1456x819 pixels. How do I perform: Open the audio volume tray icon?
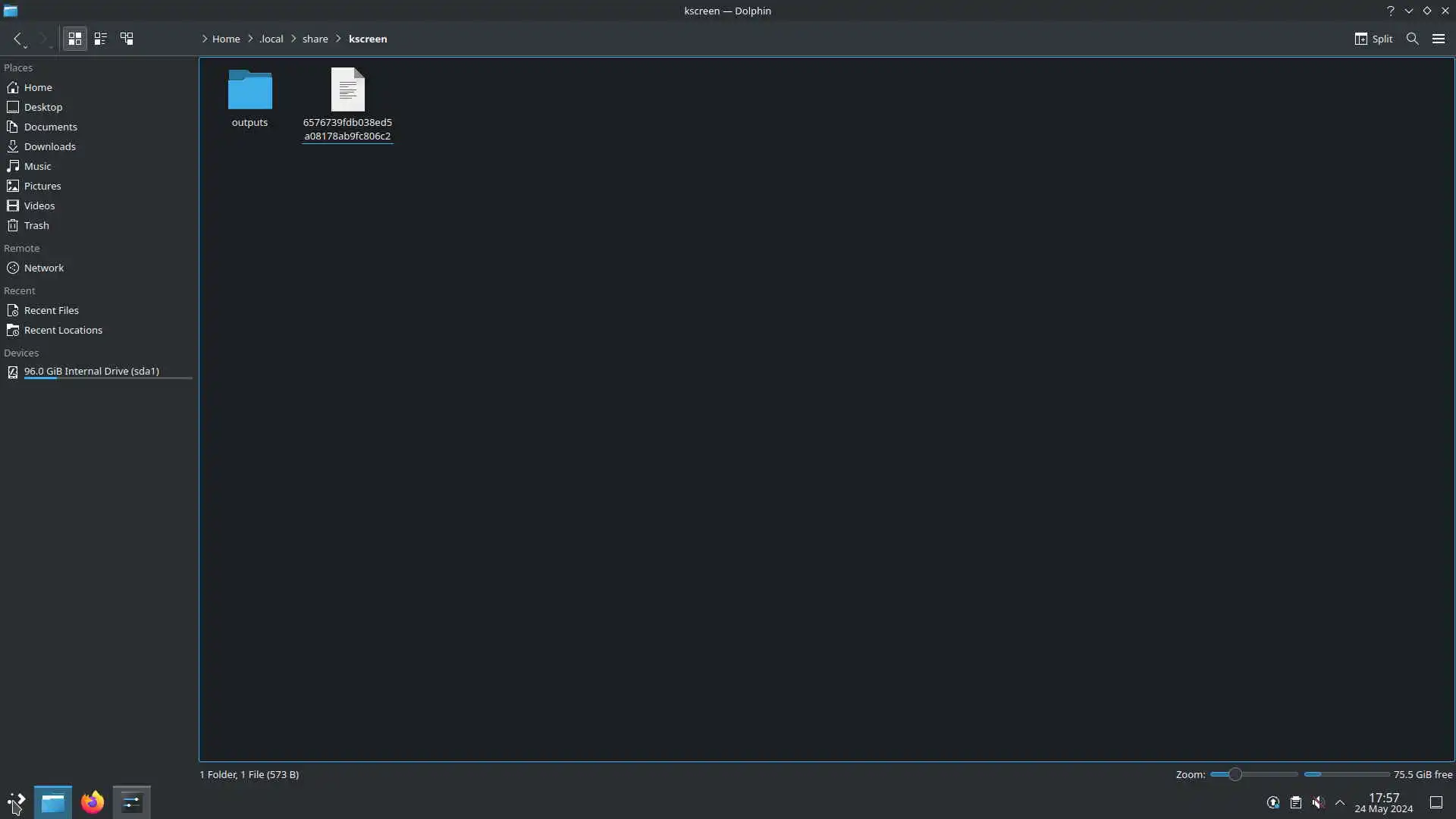1318,802
